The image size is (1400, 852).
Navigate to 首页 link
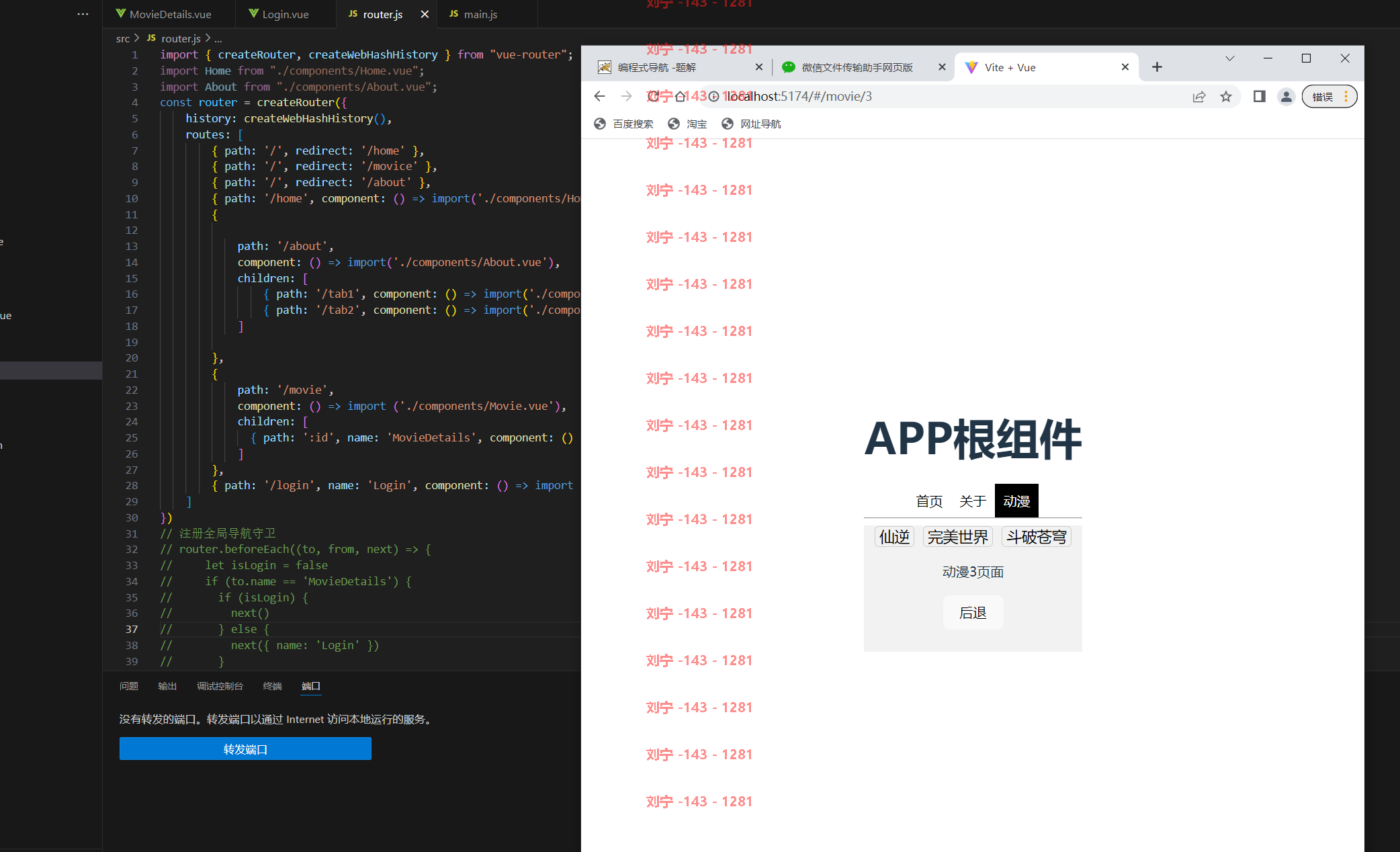pyautogui.click(x=929, y=501)
